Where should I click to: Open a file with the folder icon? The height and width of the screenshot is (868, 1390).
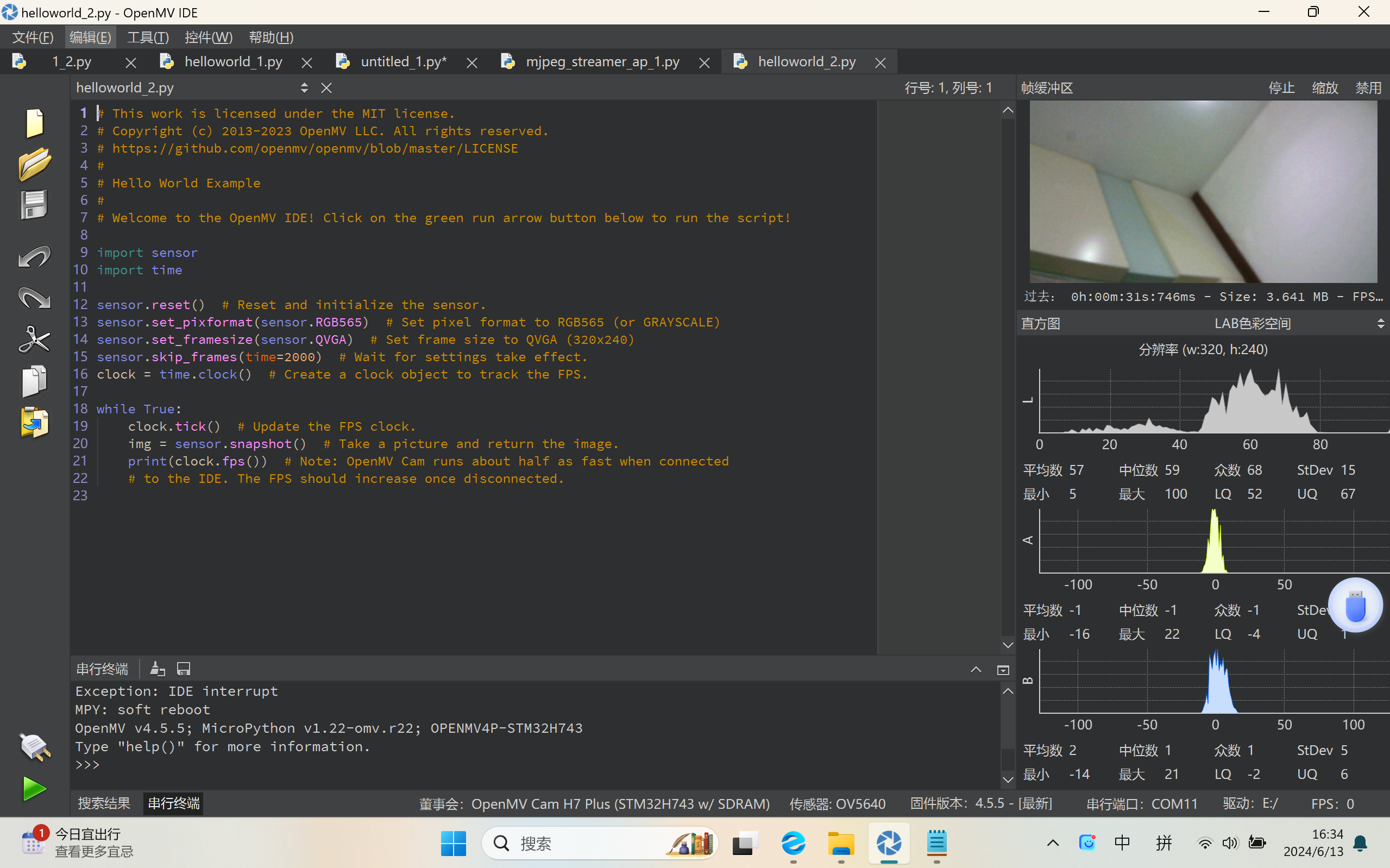click(x=34, y=164)
